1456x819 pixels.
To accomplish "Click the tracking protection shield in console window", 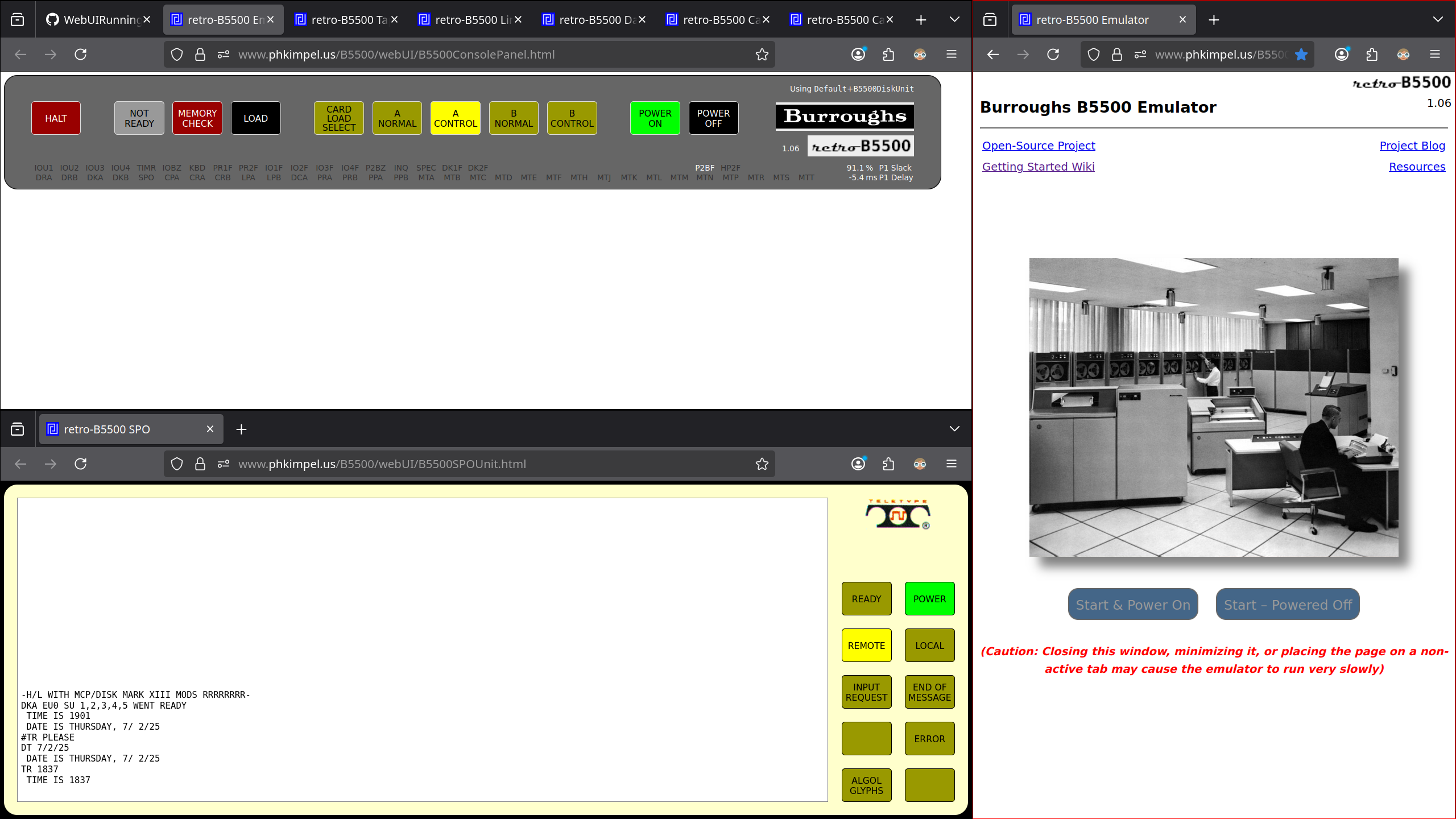I will click(x=177, y=55).
